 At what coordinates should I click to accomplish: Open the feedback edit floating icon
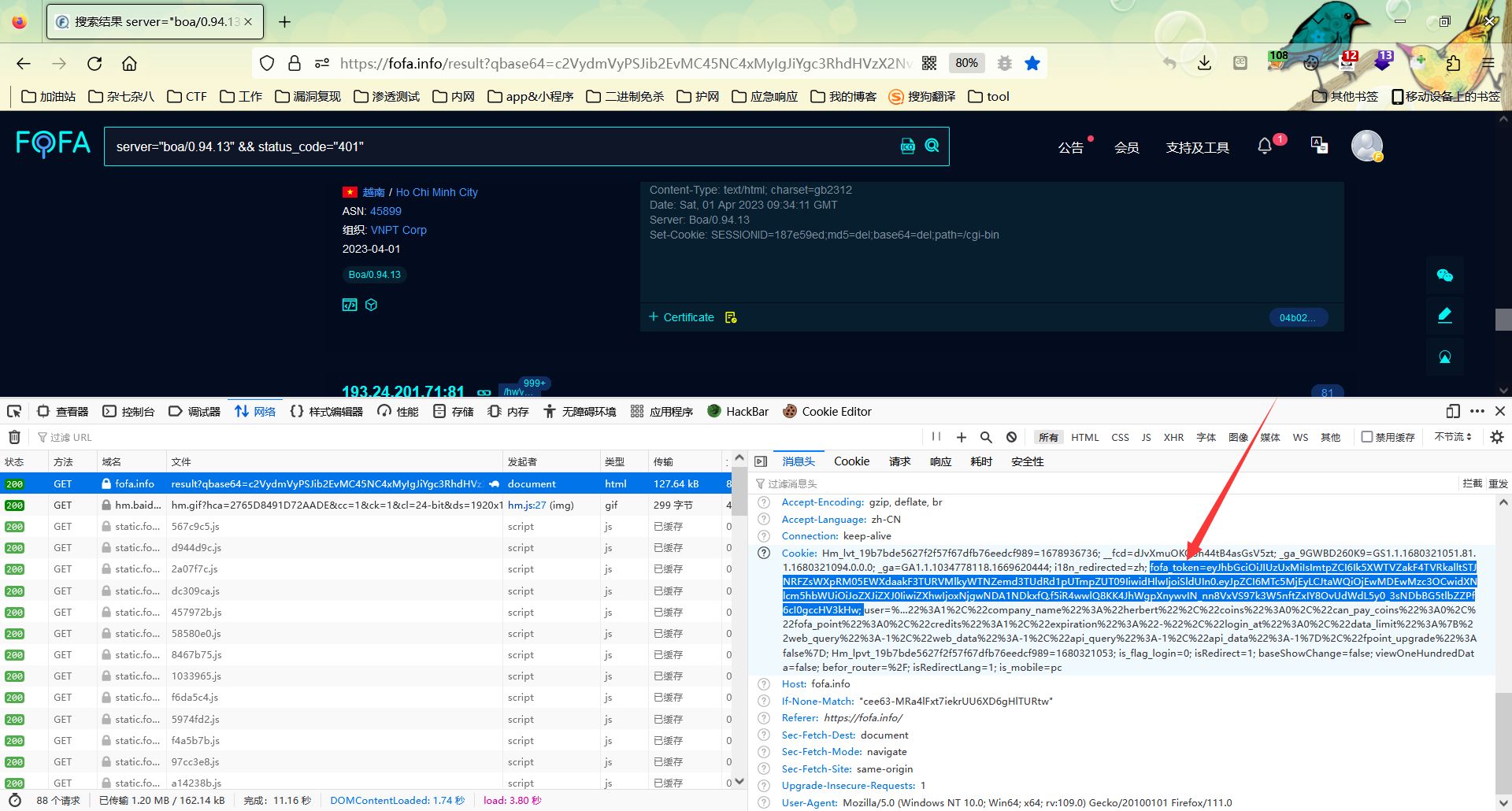[x=1445, y=316]
